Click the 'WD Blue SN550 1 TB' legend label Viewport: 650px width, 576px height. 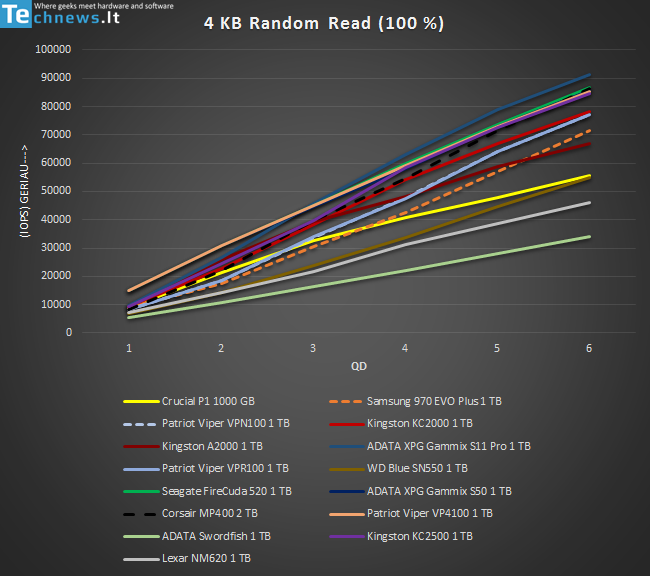click(417, 469)
